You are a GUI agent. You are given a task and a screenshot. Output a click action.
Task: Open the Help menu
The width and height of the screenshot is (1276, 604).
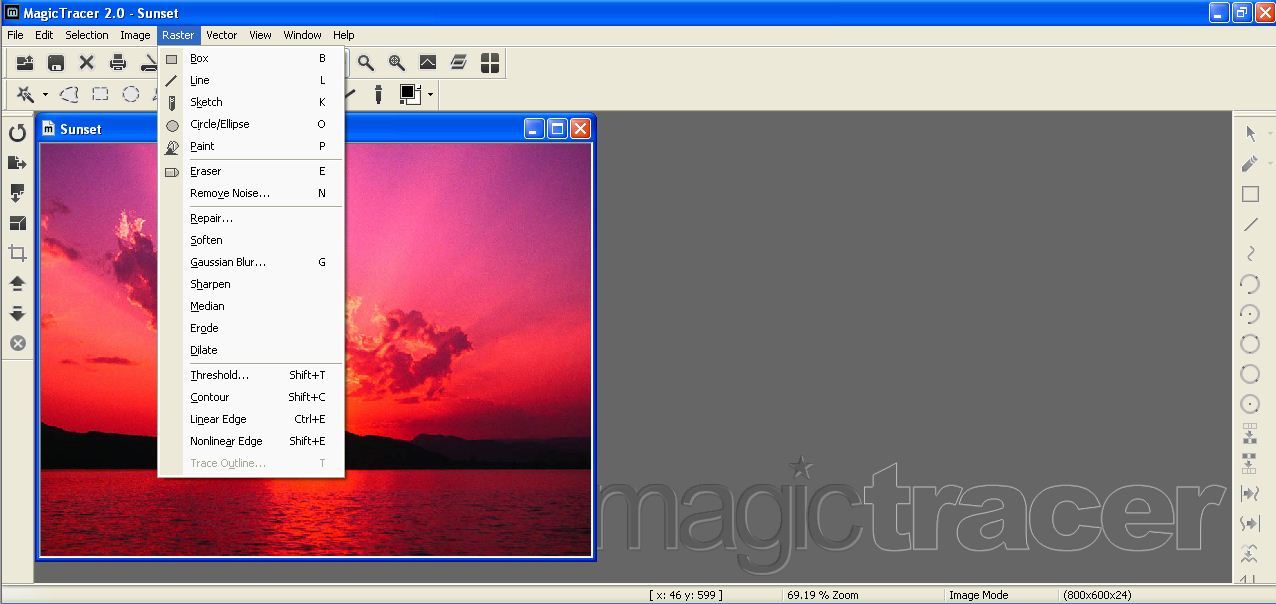tap(343, 35)
